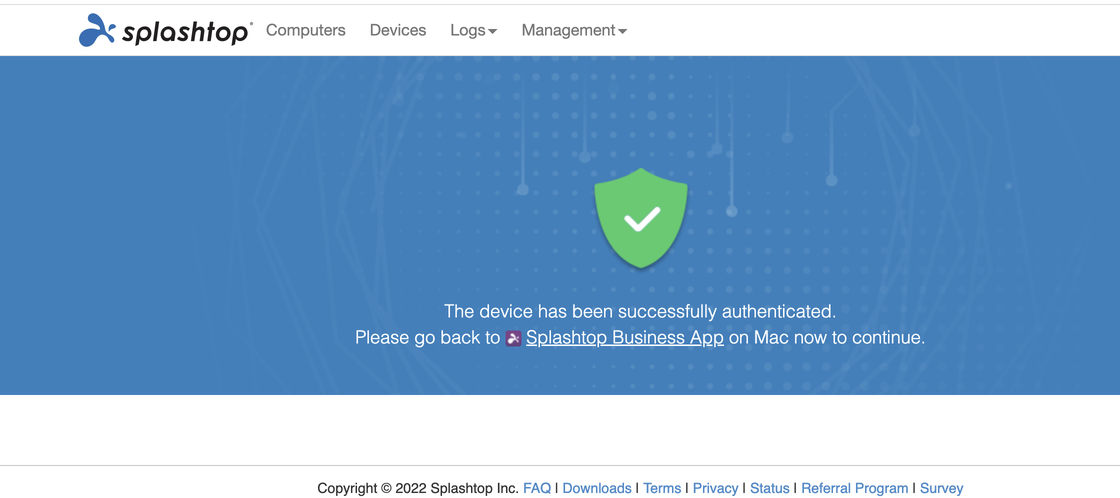The image size is (1120, 498).
Task: Click the Copyright 2022 Splashtop Inc. text
Action: [x=418, y=489]
